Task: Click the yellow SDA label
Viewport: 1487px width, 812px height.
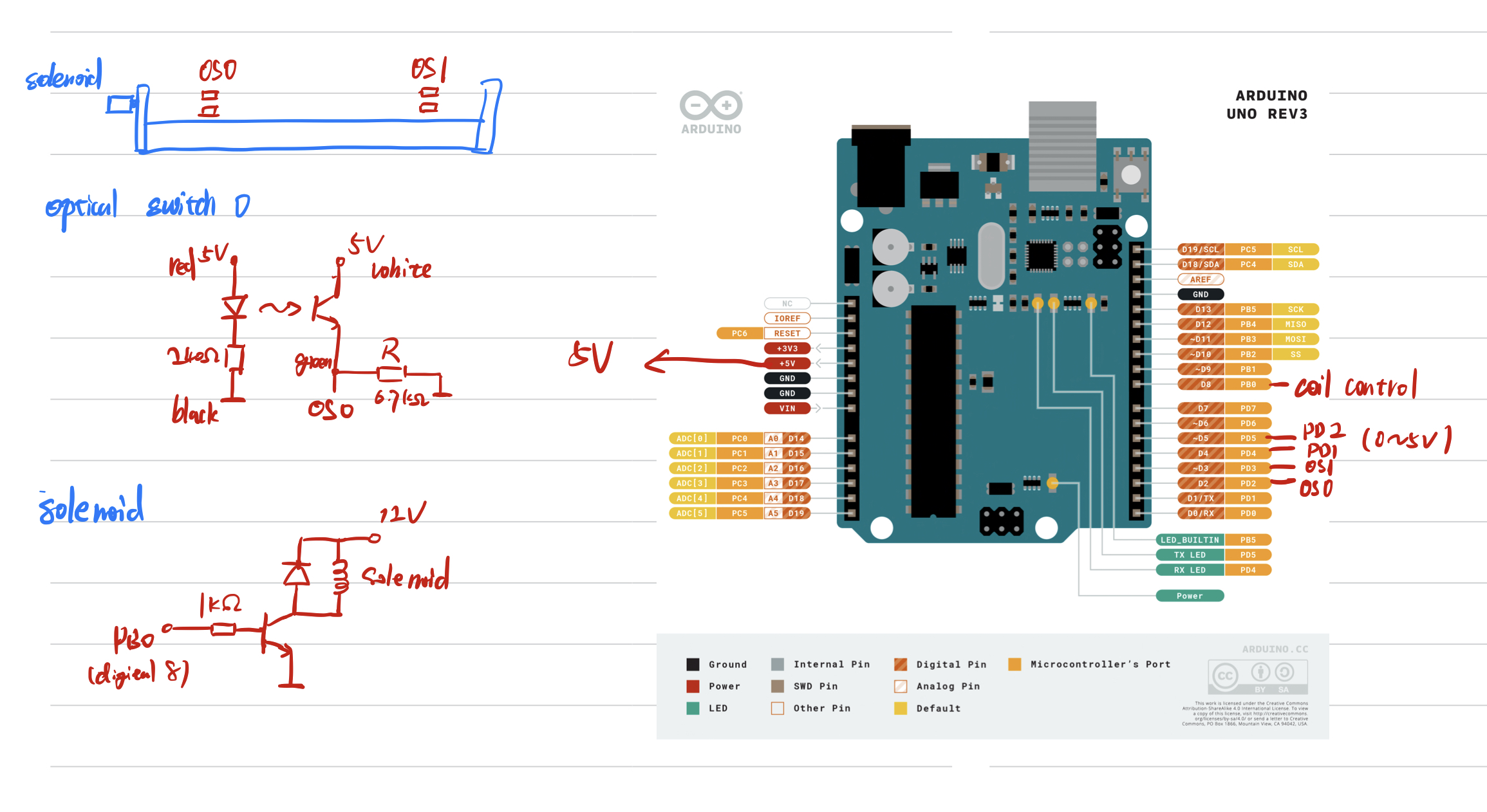Action: point(1295,264)
